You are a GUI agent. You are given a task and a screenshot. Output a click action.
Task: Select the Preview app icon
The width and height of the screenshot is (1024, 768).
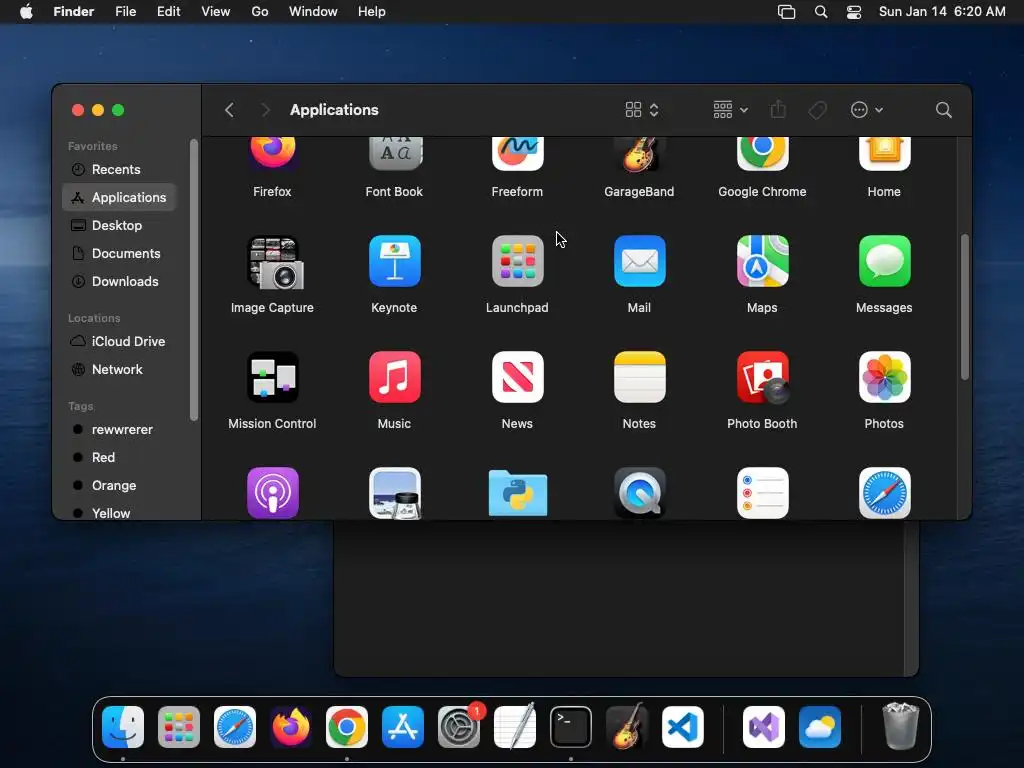point(394,493)
